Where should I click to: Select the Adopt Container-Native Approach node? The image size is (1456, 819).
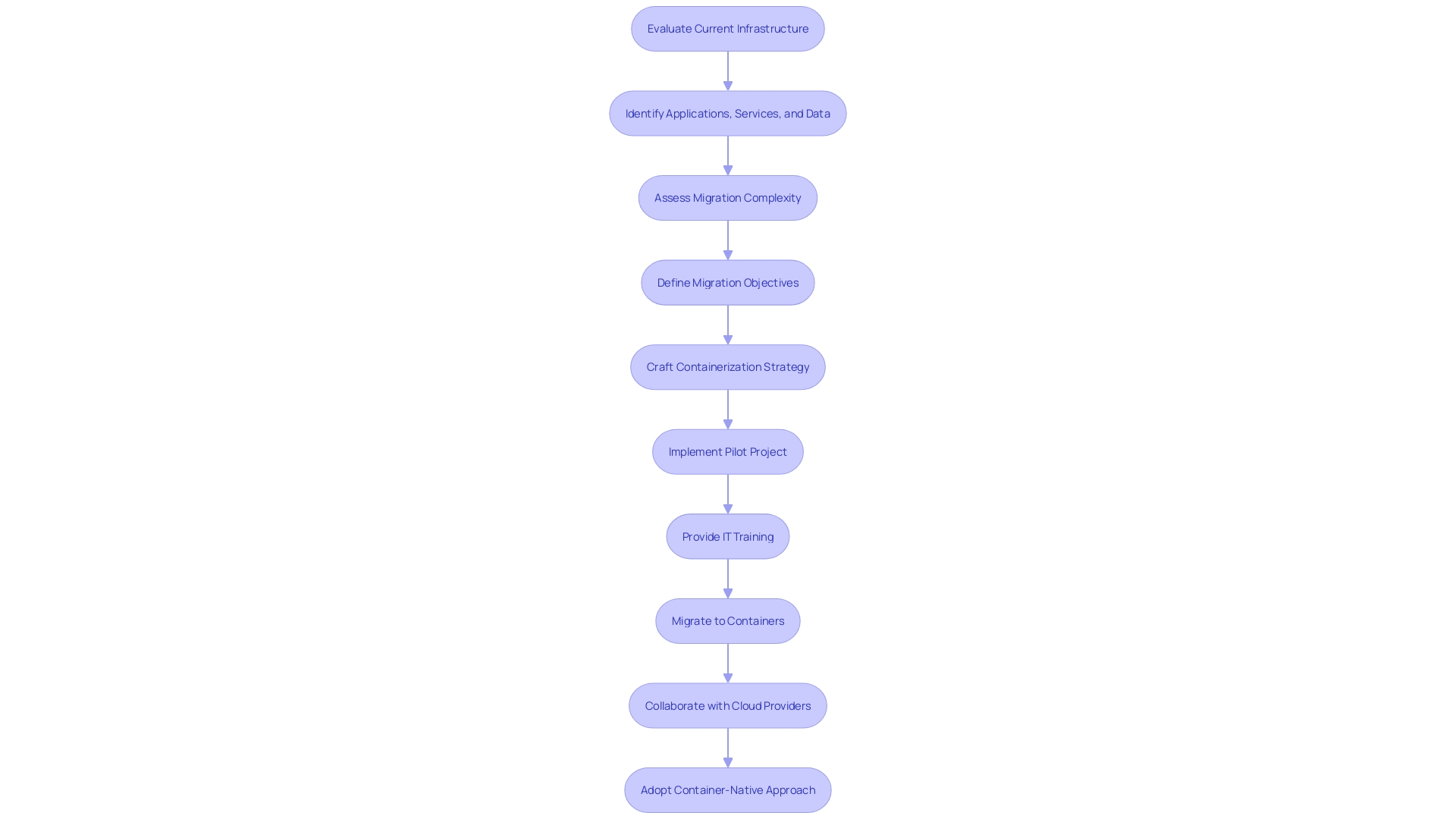(728, 790)
